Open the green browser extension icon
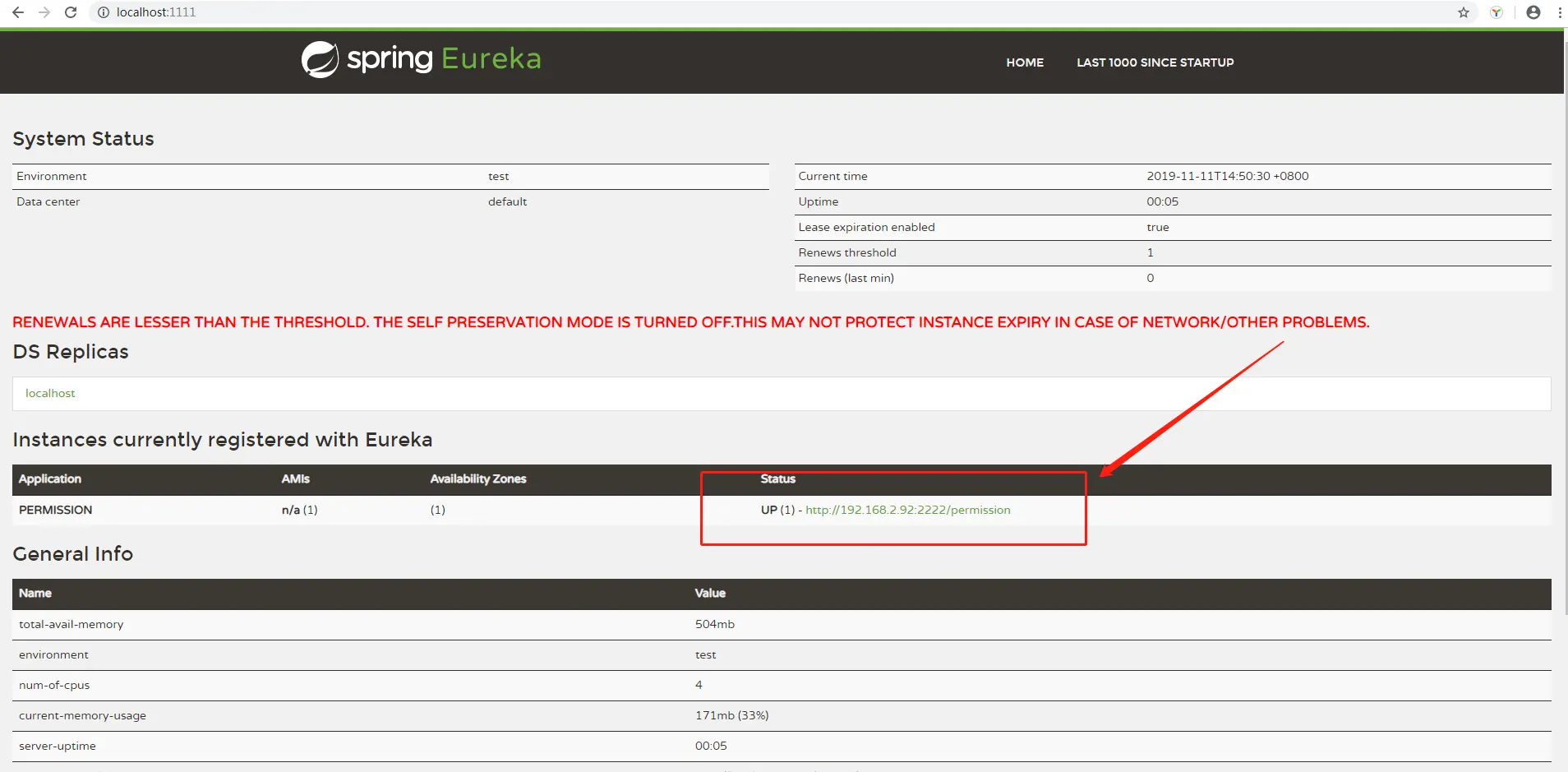1568x772 pixels. pos(1497,12)
